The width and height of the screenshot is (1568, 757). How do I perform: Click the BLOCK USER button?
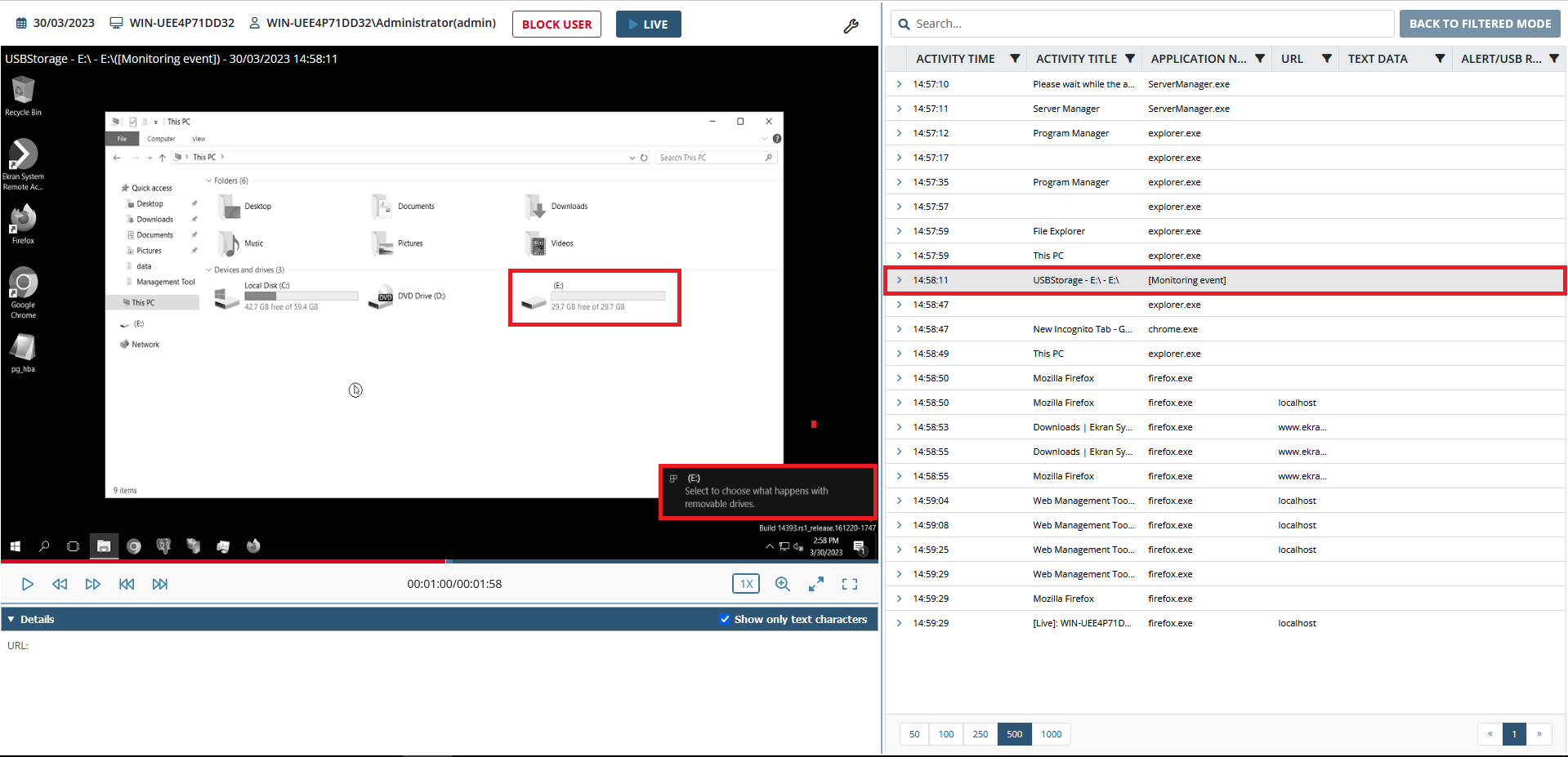[556, 24]
